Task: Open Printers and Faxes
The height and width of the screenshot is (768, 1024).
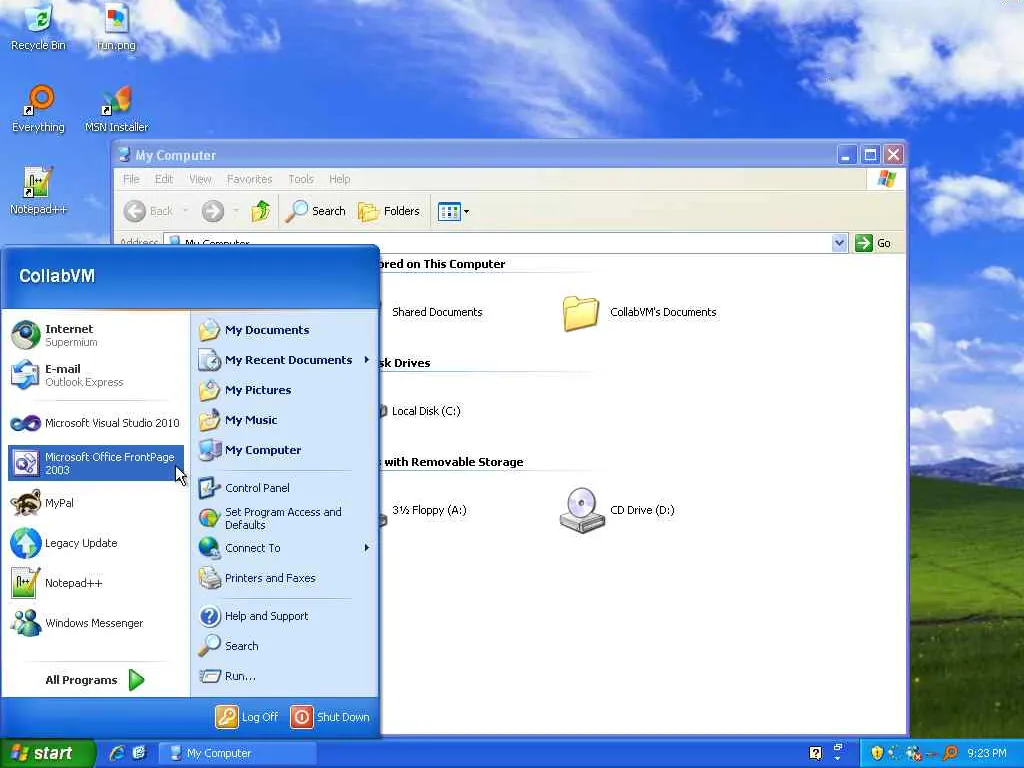Action: 285,578
